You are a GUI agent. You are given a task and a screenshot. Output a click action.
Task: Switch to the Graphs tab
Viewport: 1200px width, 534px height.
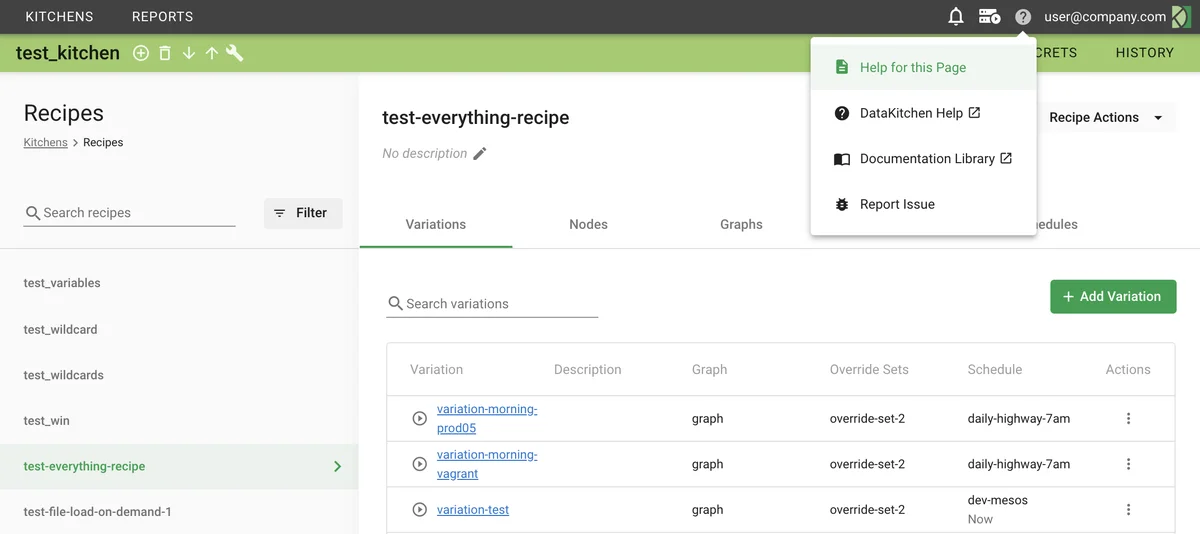click(x=741, y=225)
